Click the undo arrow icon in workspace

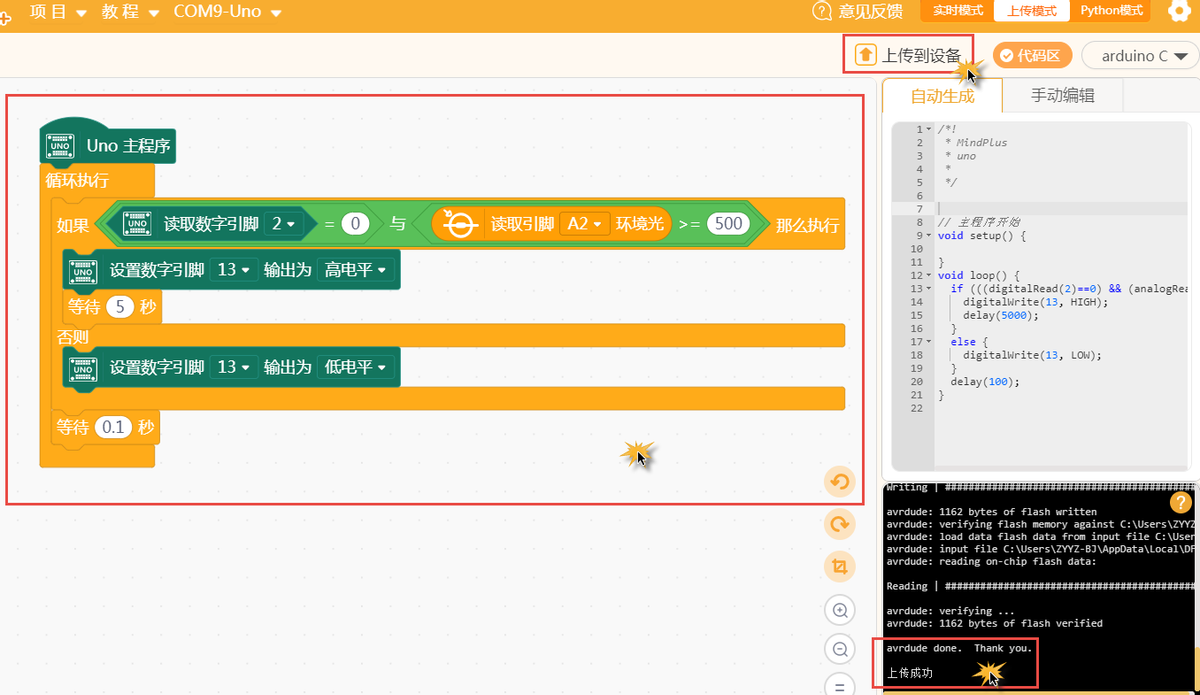click(839, 482)
